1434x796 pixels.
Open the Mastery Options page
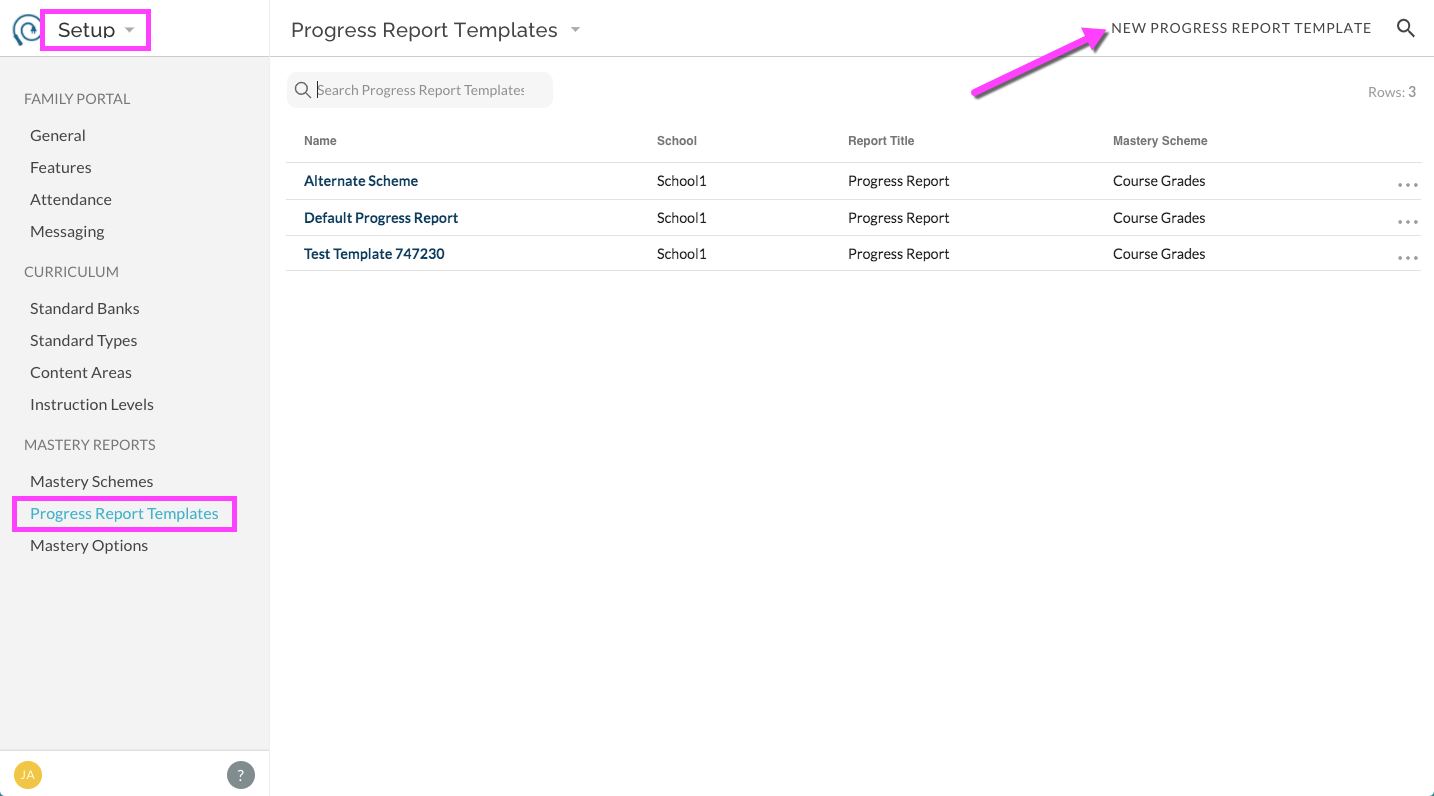89,545
